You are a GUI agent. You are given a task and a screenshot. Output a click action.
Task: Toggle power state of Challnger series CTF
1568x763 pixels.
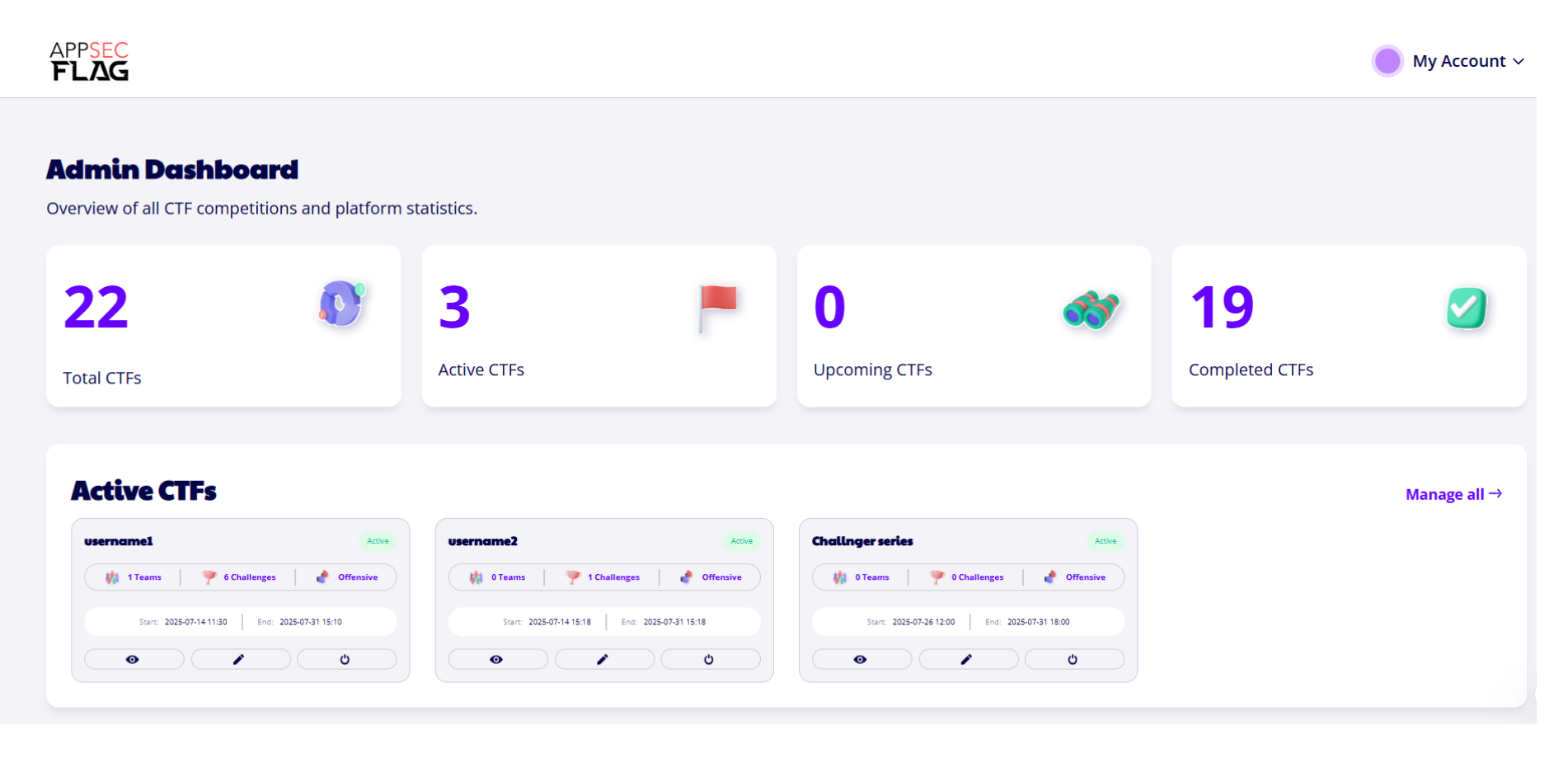[x=1073, y=659]
